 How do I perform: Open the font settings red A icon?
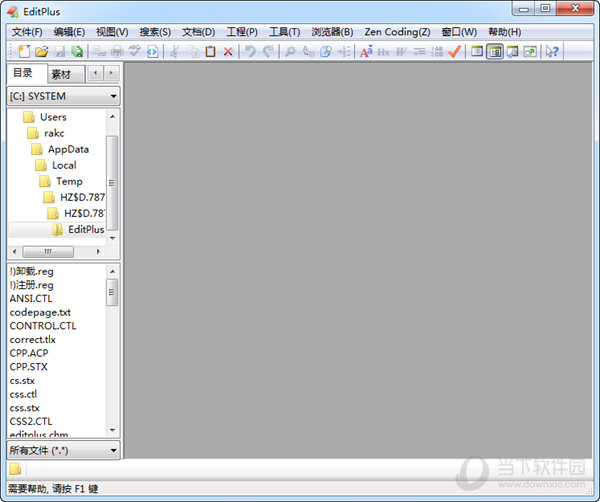pos(366,51)
